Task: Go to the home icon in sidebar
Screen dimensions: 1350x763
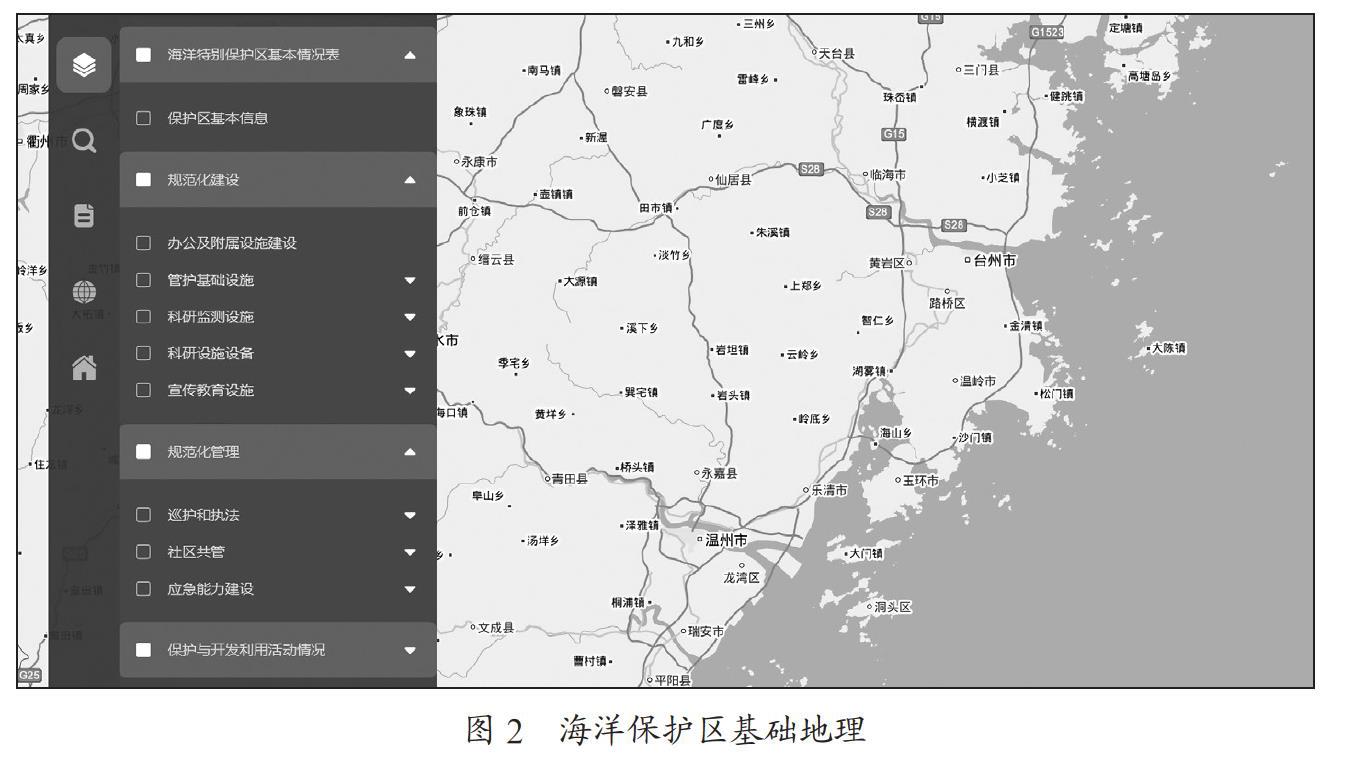Action: (85, 368)
